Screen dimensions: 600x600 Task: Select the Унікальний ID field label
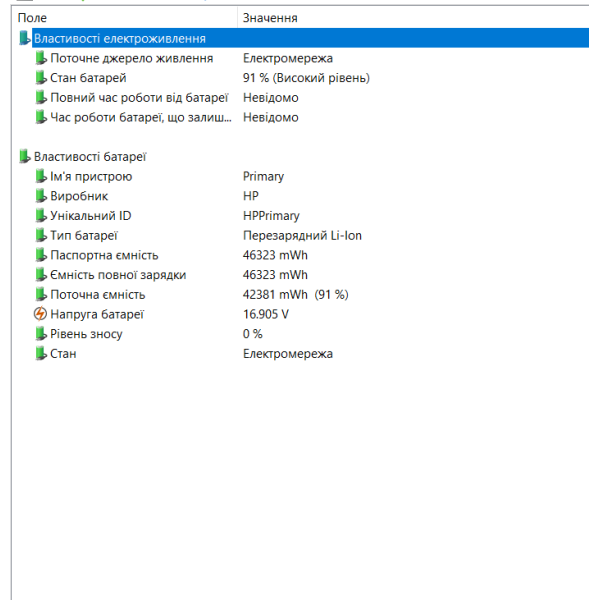91,216
